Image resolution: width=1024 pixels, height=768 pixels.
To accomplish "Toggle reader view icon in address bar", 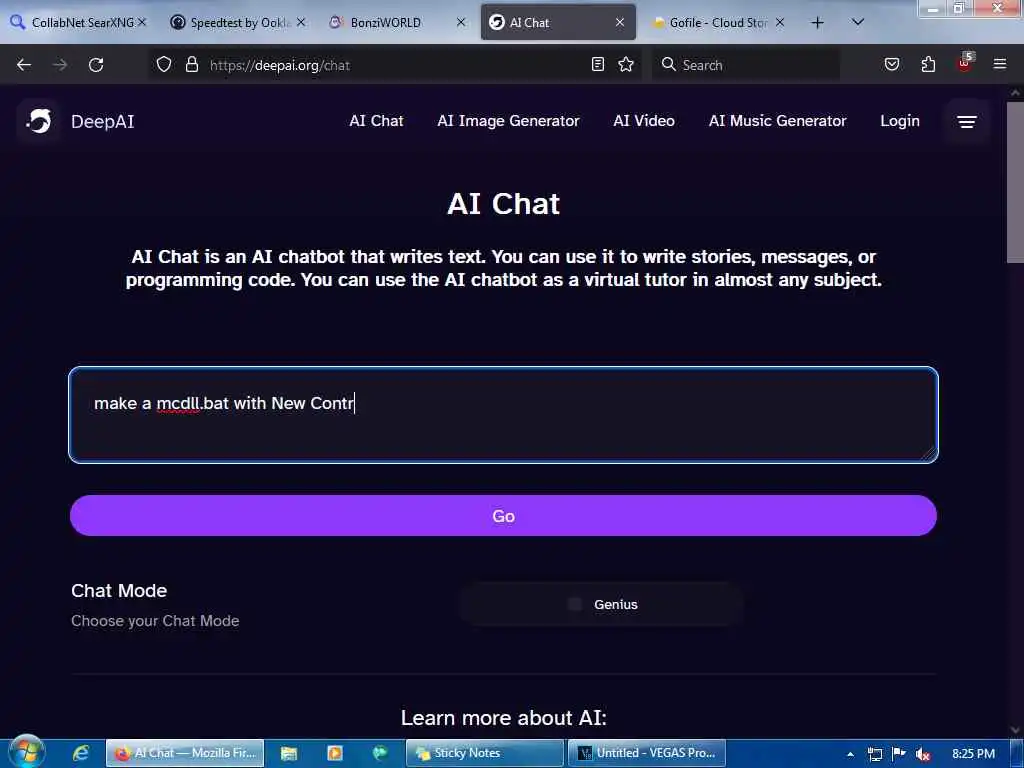I will tap(598, 64).
